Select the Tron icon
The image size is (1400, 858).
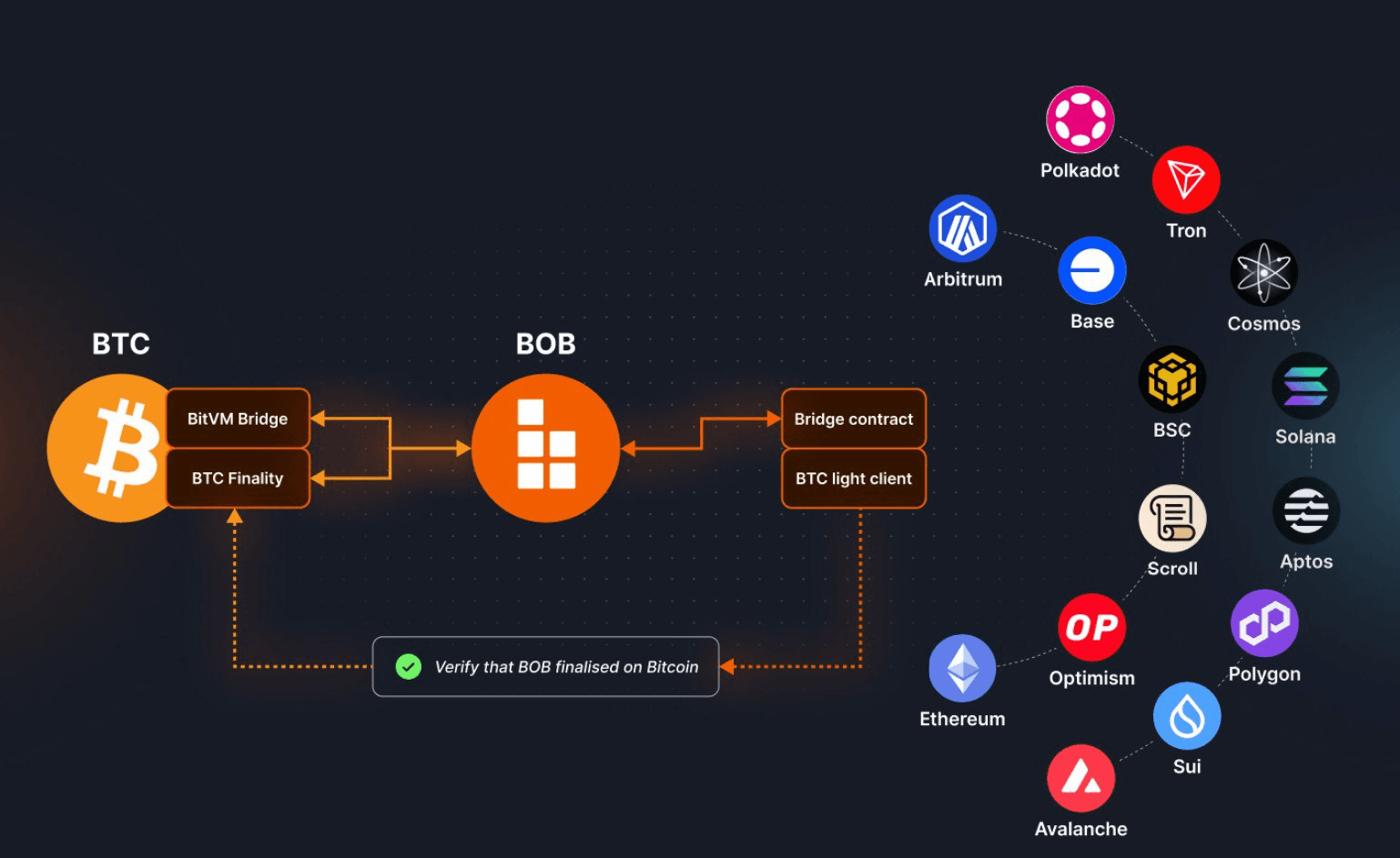(1186, 180)
